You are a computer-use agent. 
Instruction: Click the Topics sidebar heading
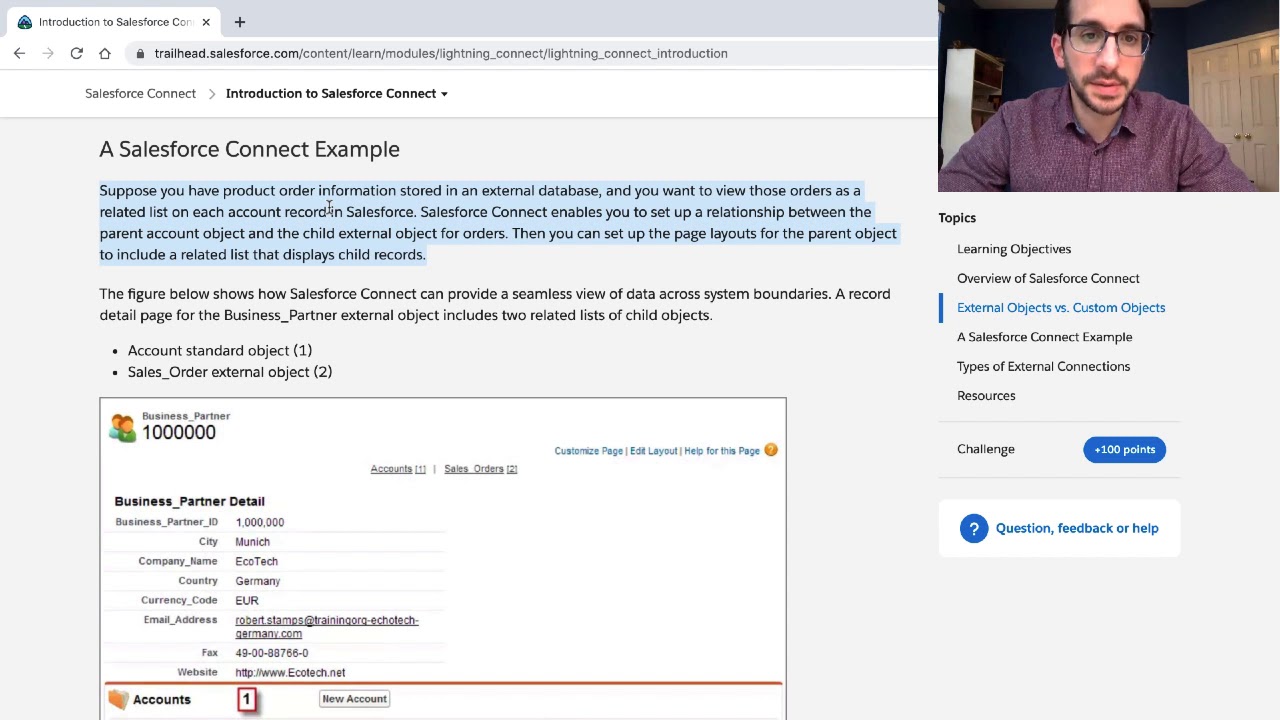(x=957, y=218)
